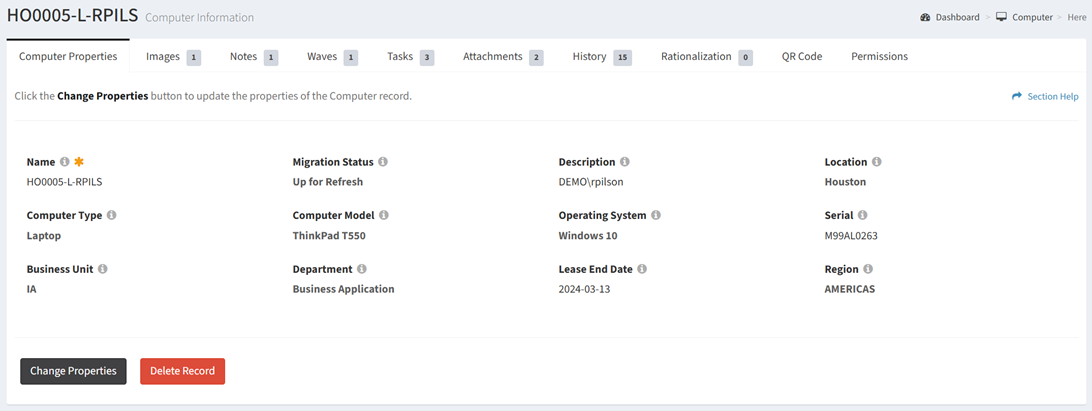1092x411 pixels.
Task: Click info icon beside Migration Status
Action: click(383, 162)
